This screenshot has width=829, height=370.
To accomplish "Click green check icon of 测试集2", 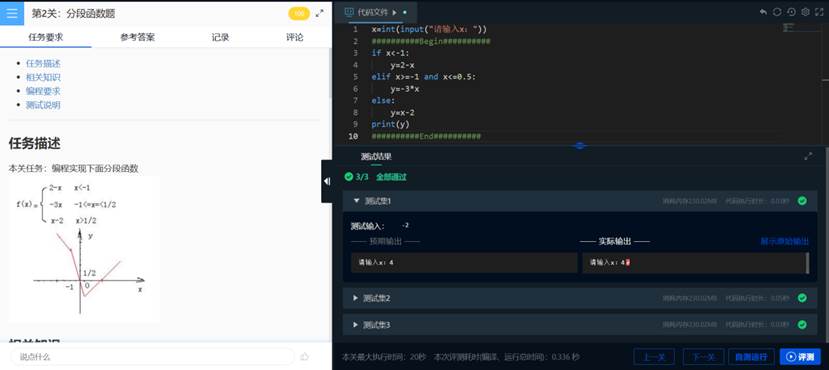I will [802, 298].
